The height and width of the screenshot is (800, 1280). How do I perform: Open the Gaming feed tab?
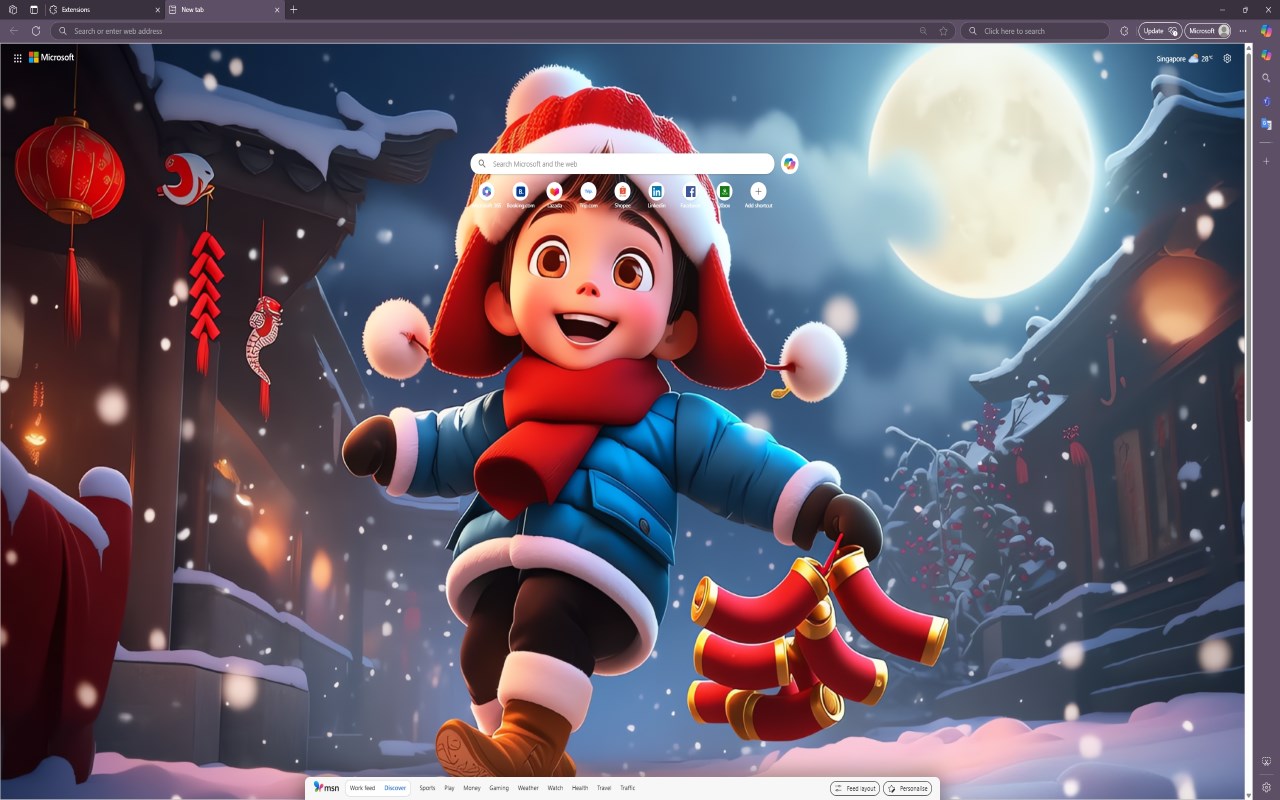point(499,788)
